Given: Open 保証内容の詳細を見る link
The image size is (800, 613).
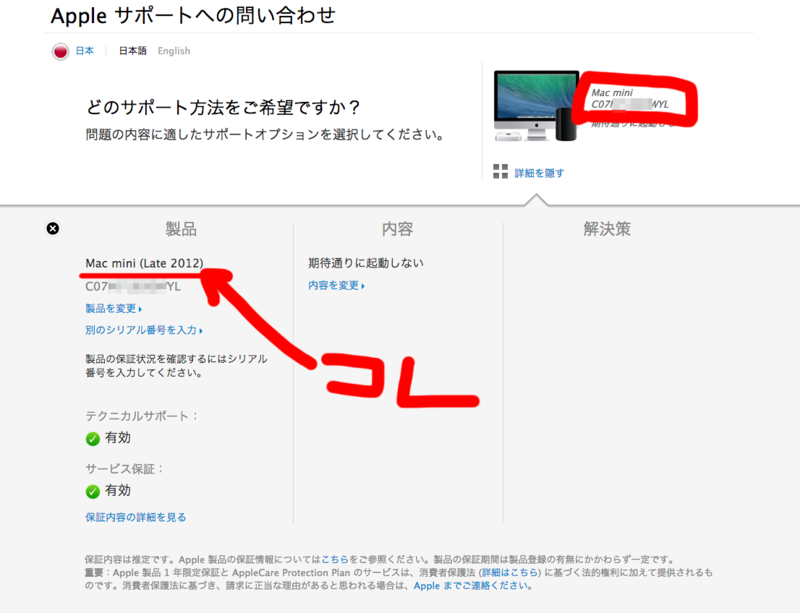Looking at the screenshot, I should (136, 517).
